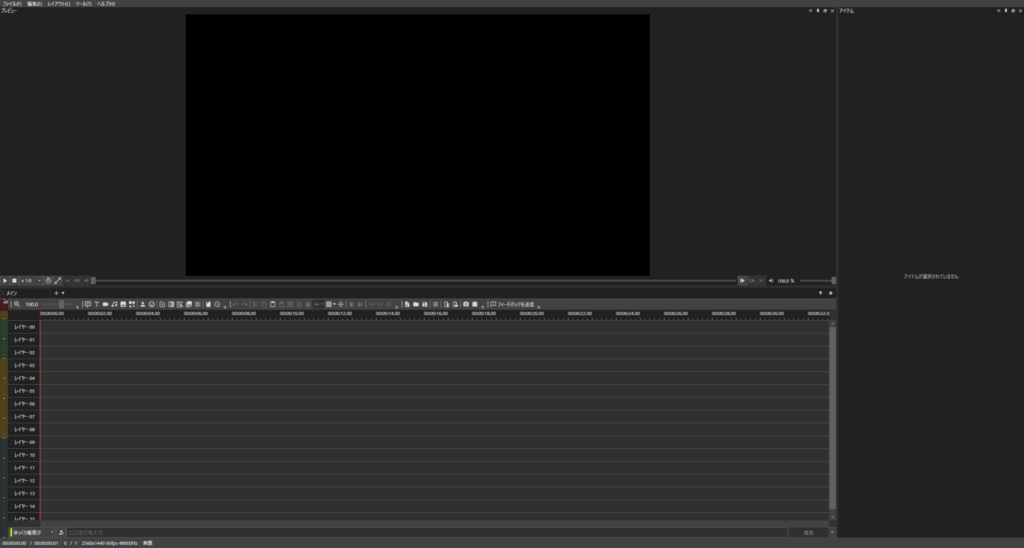The width and height of the screenshot is (1024, 548).
Task: Click the timeline zoom slider
Action: coord(57,304)
